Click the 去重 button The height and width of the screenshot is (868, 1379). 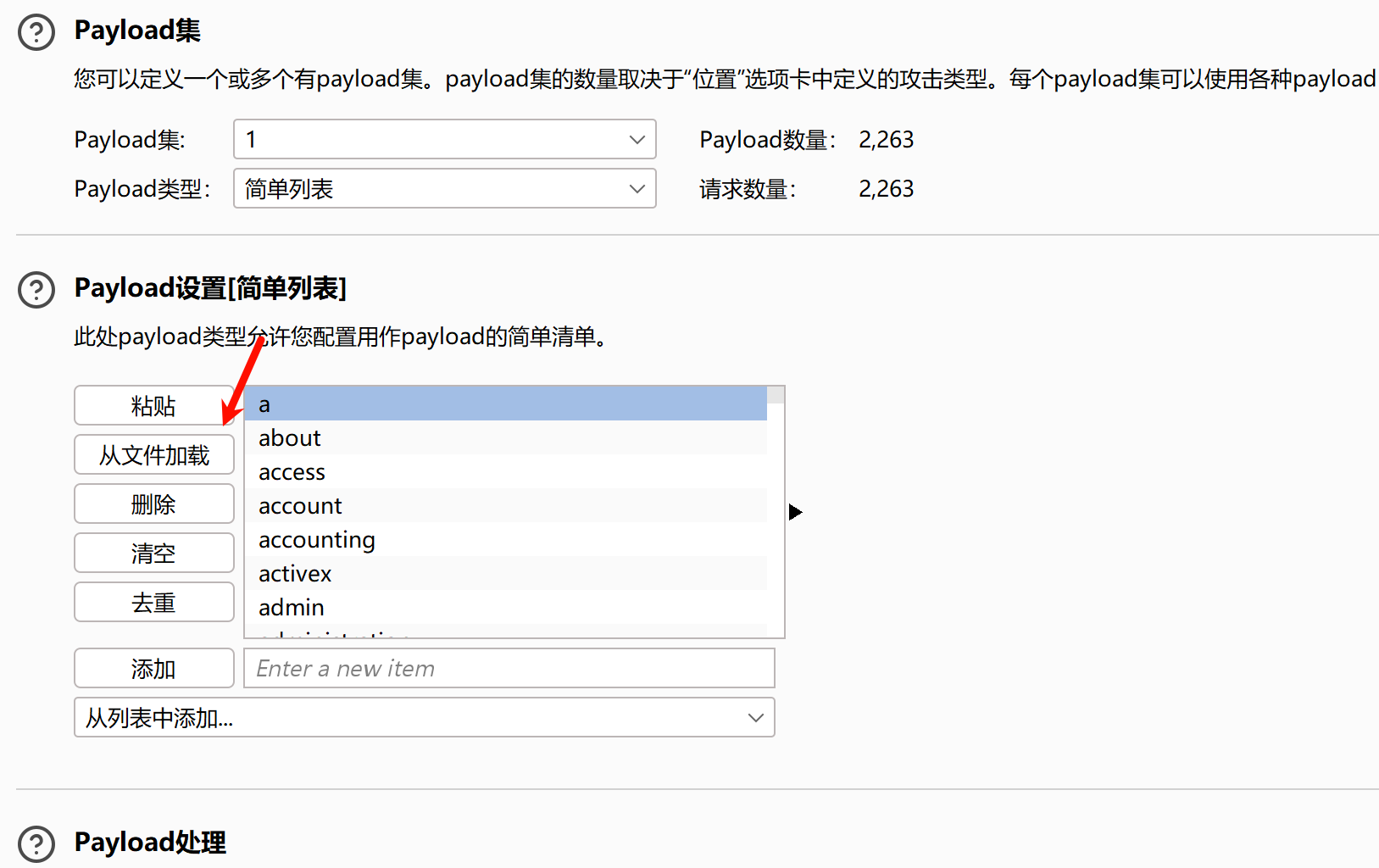pos(153,602)
